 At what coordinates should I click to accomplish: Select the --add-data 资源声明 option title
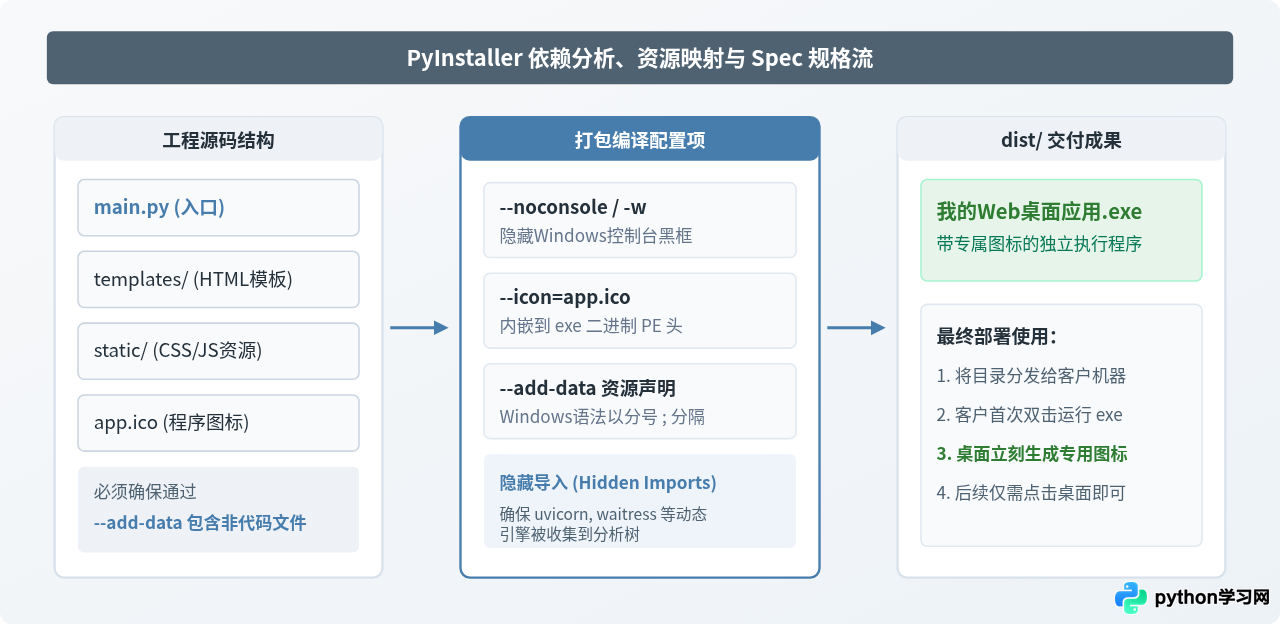tap(587, 388)
